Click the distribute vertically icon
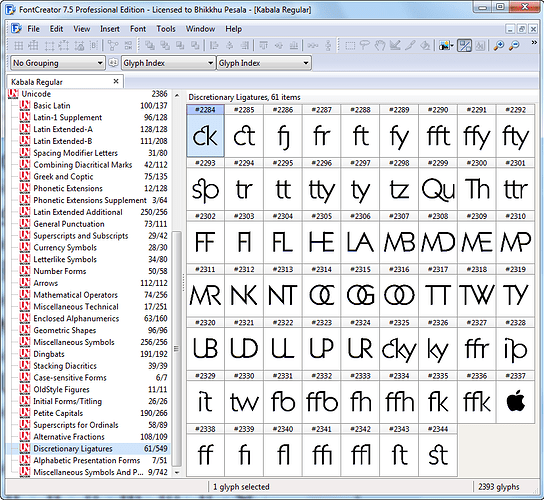This screenshot has height=500, width=544. [328, 45]
